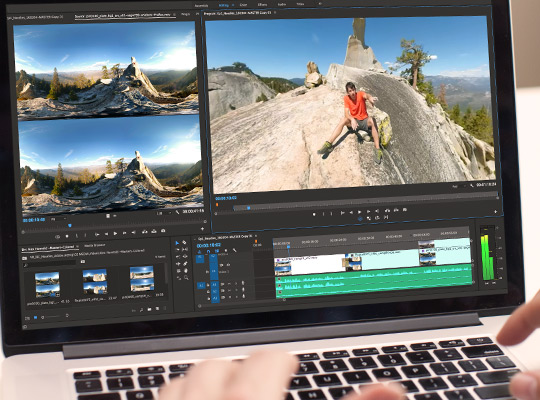This screenshot has width=540, height=400.
Task: Select the Hand tool in tools panel
Action: [x=186, y=270]
